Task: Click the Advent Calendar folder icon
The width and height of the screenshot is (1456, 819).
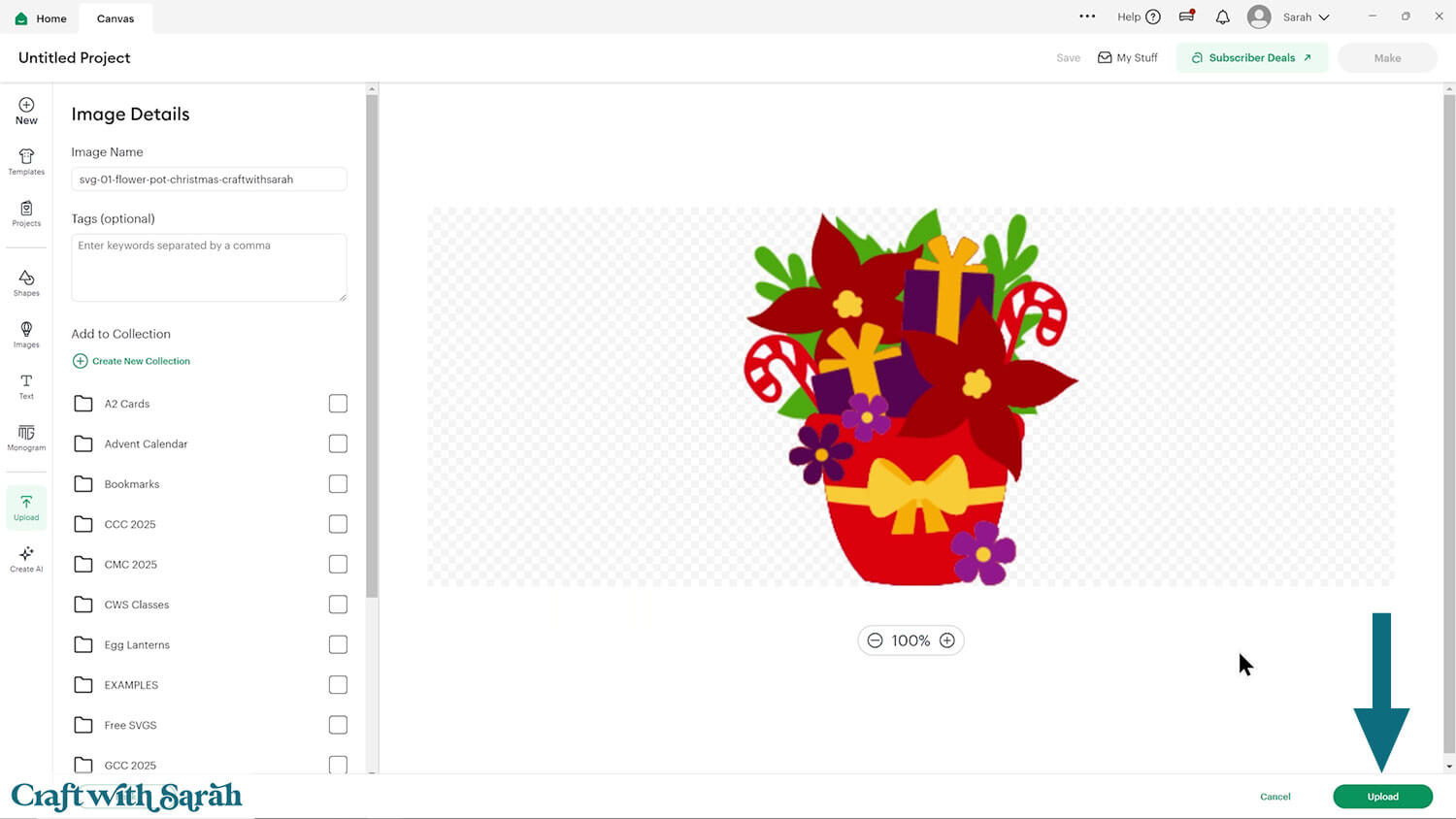Action: click(83, 443)
